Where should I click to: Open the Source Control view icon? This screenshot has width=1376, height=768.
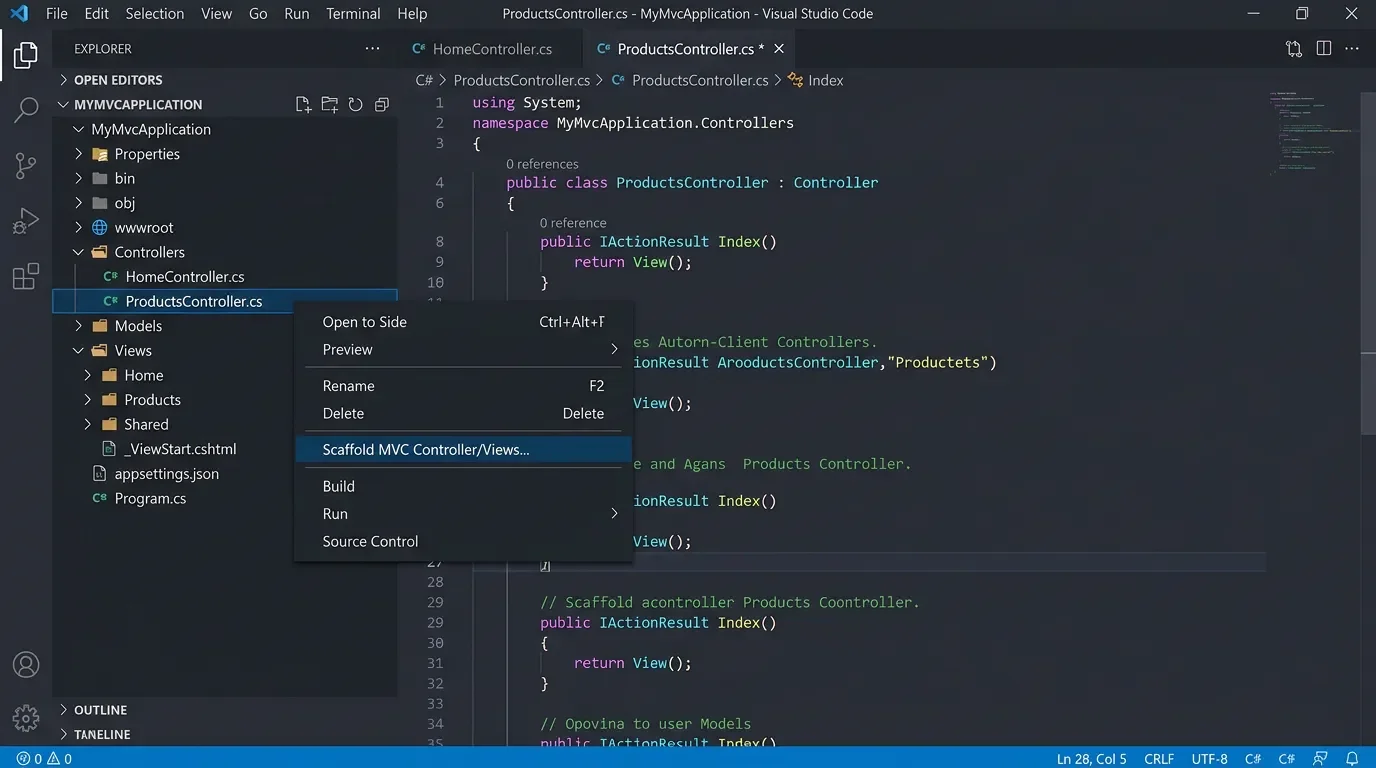pyautogui.click(x=26, y=166)
